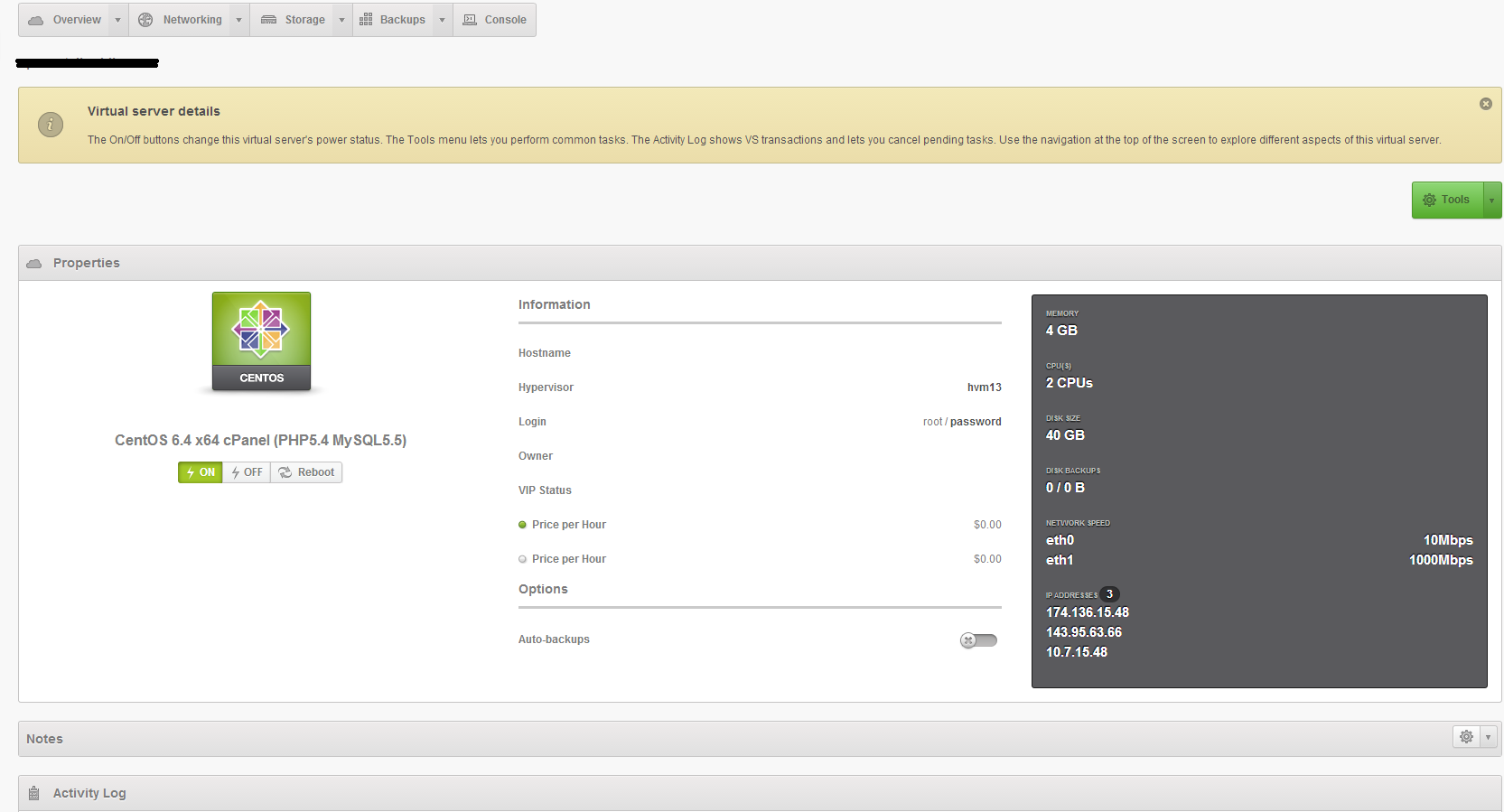
Task: Toggle the Auto-backups switch
Action: coord(978,640)
